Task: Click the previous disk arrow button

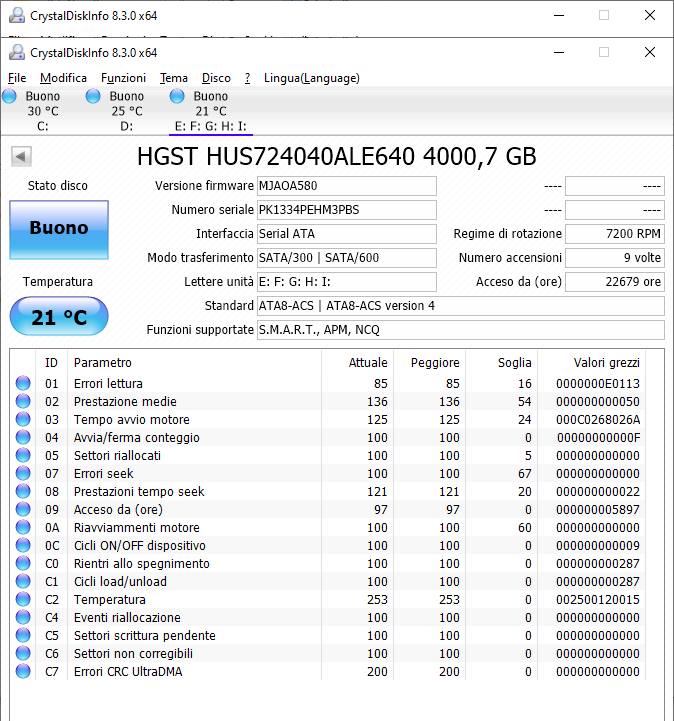Action: pyautogui.click(x=21, y=156)
